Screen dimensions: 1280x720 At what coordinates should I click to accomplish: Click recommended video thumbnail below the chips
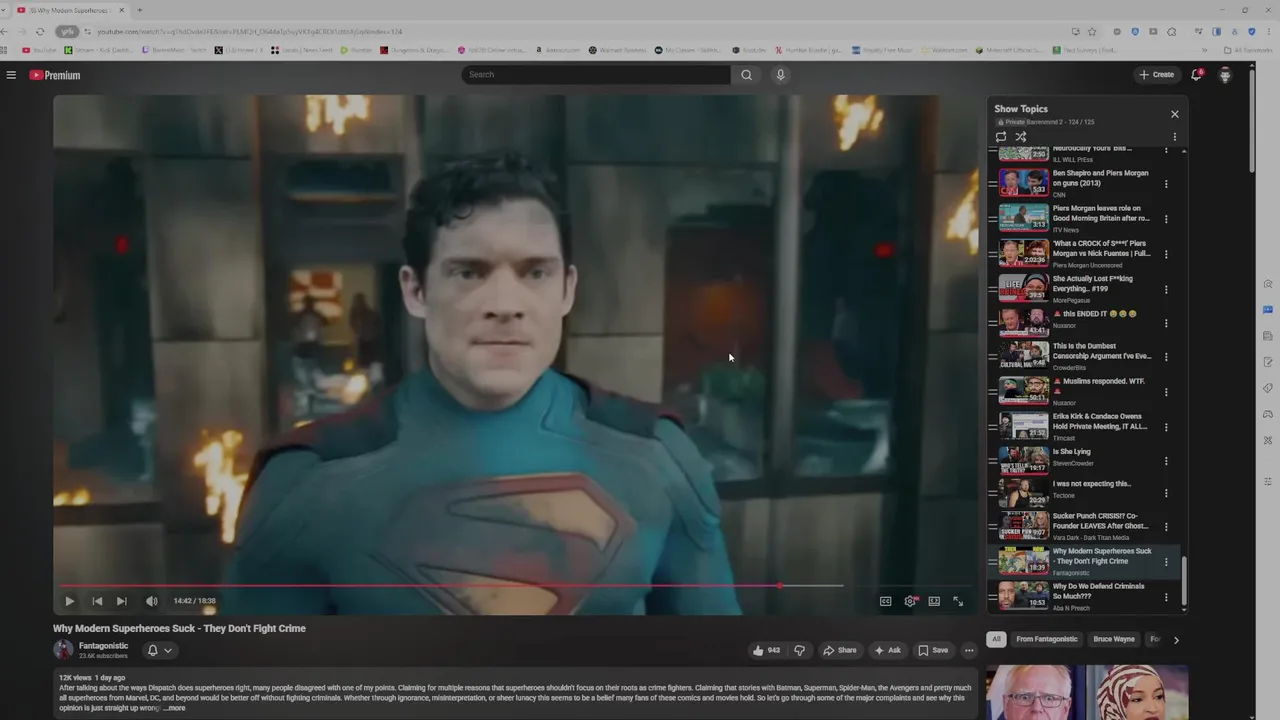click(1087, 692)
